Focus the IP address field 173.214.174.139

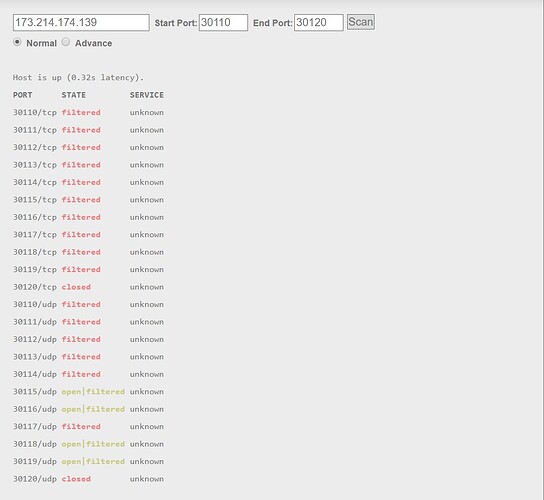(x=81, y=23)
